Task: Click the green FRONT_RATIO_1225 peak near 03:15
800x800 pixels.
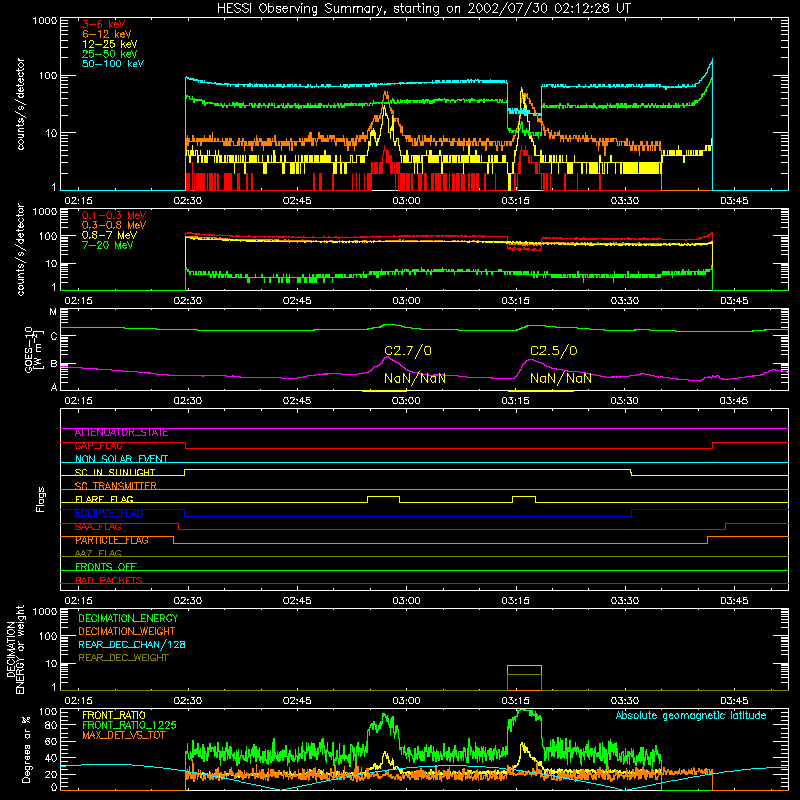Action: (x=524, y=713)
